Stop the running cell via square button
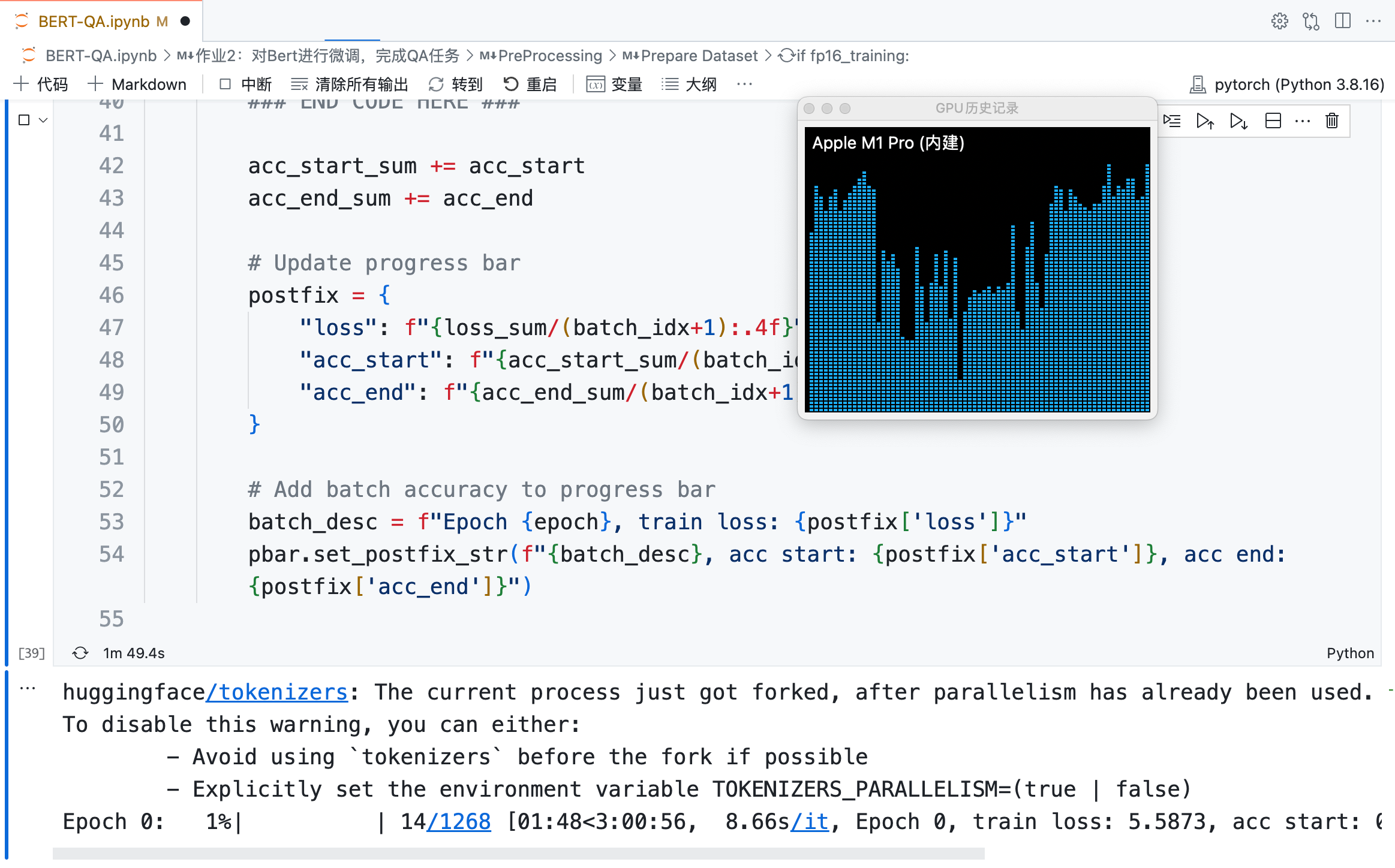1395x868 pixels. click(24, 120)
